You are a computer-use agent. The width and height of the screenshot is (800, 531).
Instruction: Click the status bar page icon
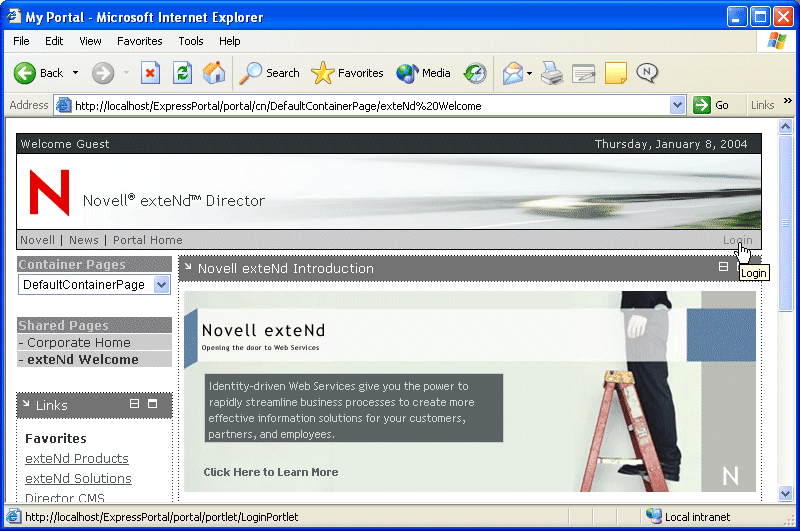click(x=13, y=516)
